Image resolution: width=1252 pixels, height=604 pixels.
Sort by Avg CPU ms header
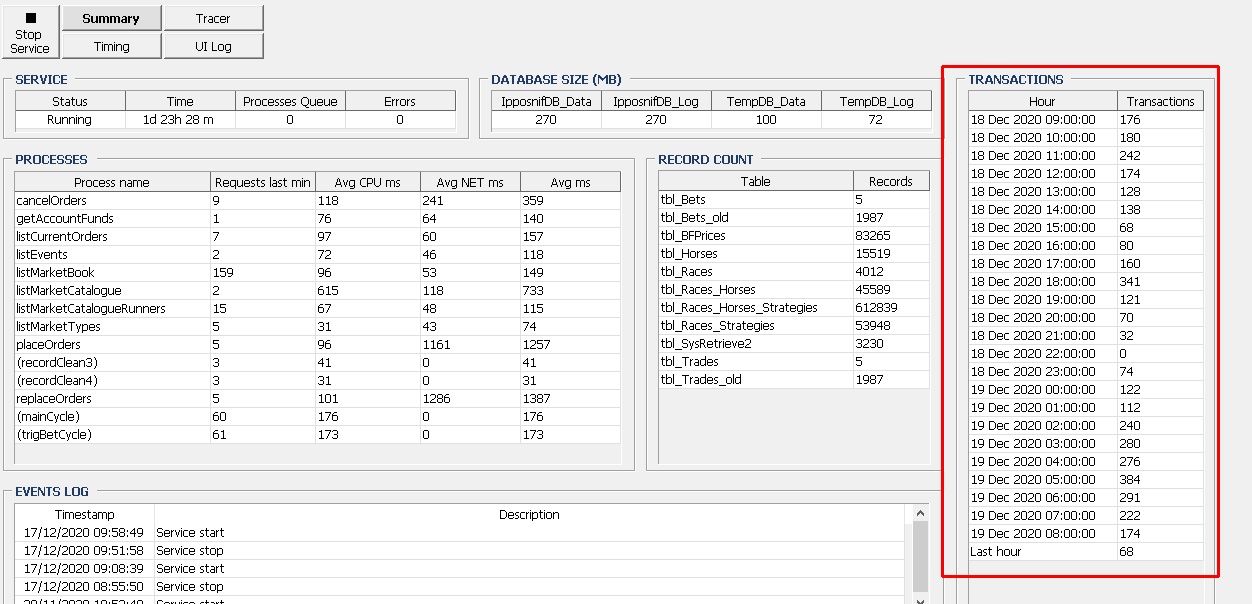click(x=366, y=182)
